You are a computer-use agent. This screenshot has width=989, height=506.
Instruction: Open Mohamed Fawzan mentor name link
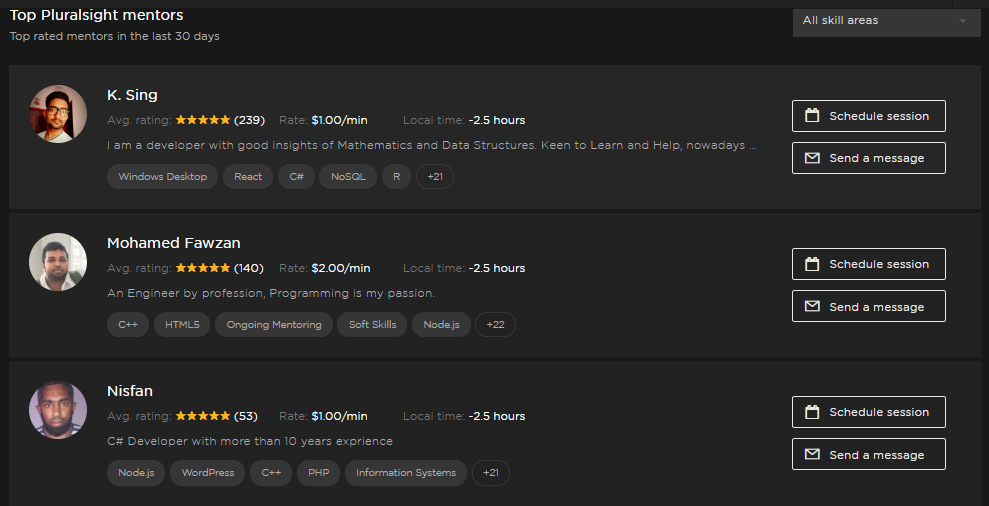tap(173, 243)
